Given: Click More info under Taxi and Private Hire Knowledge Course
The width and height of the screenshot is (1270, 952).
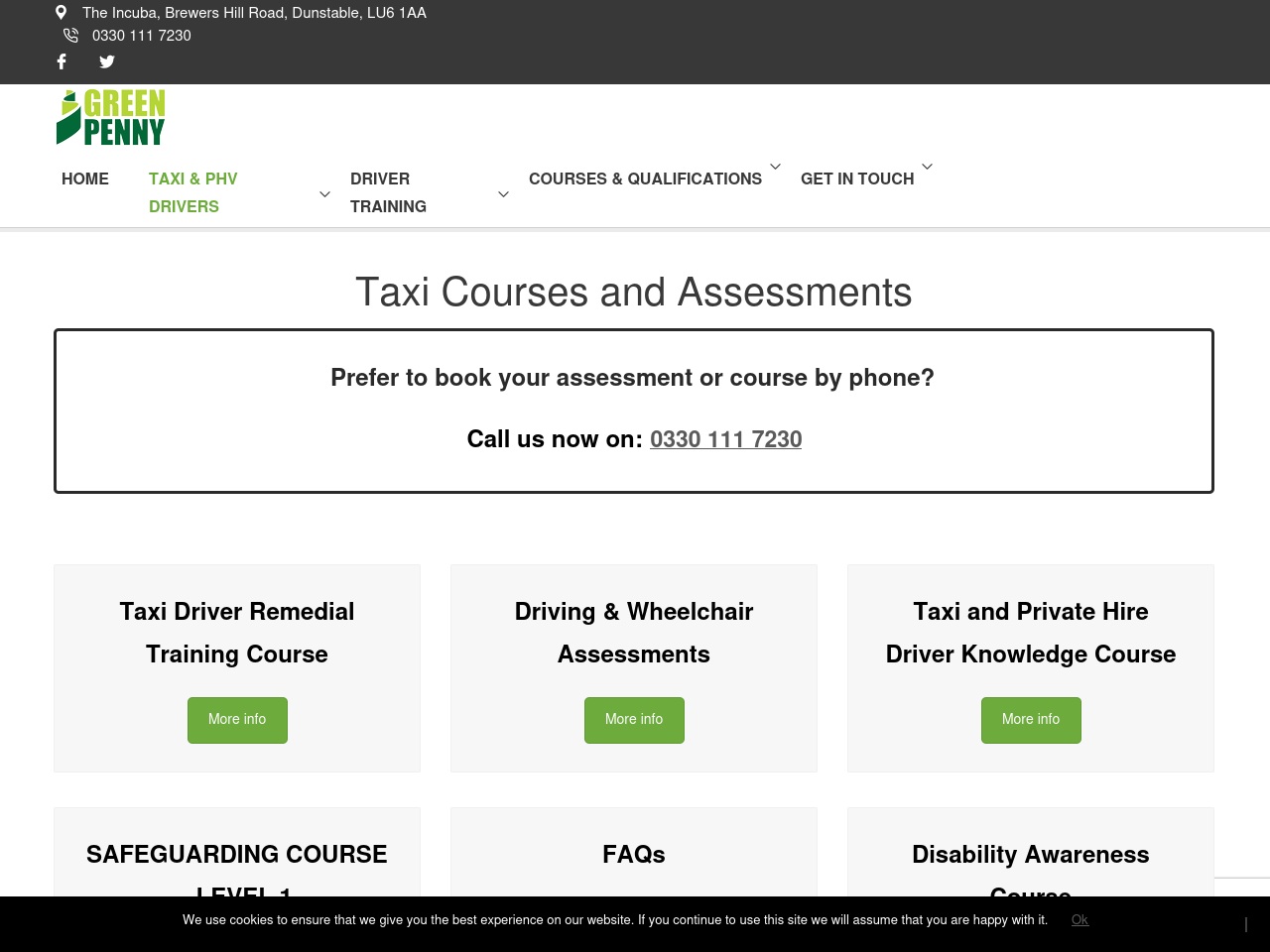Looking at the screenshot, I should pos(1031,720).
